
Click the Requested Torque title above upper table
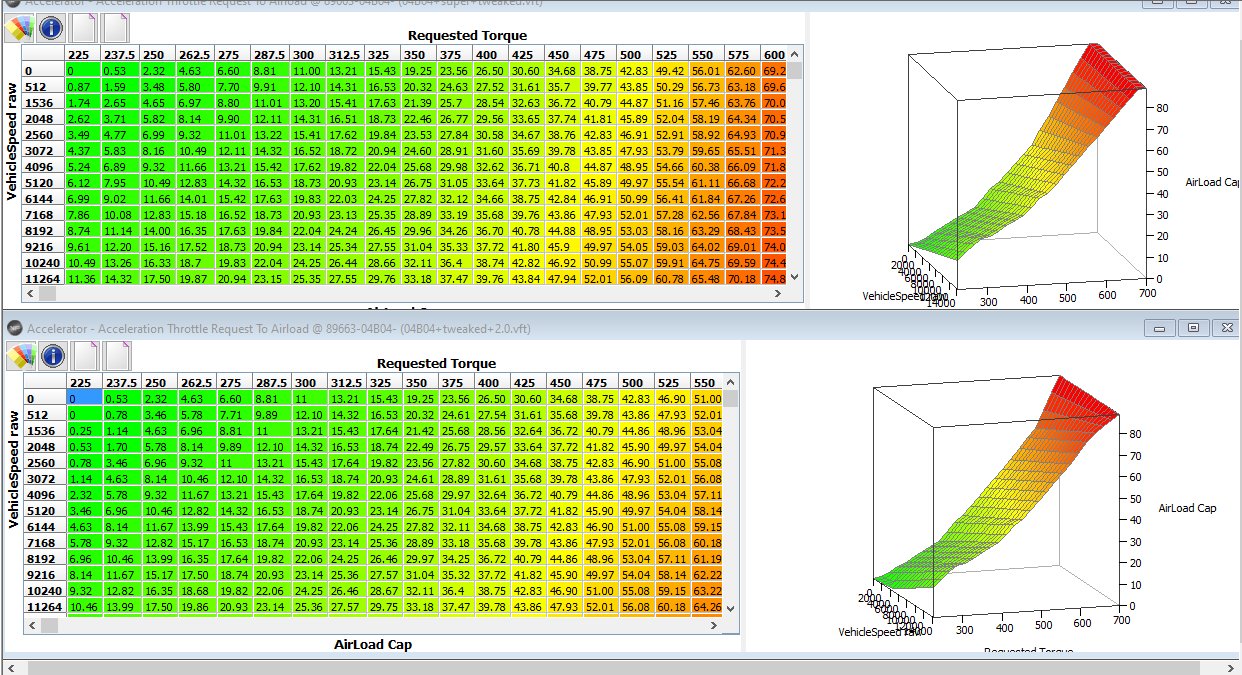click(467, 36)
